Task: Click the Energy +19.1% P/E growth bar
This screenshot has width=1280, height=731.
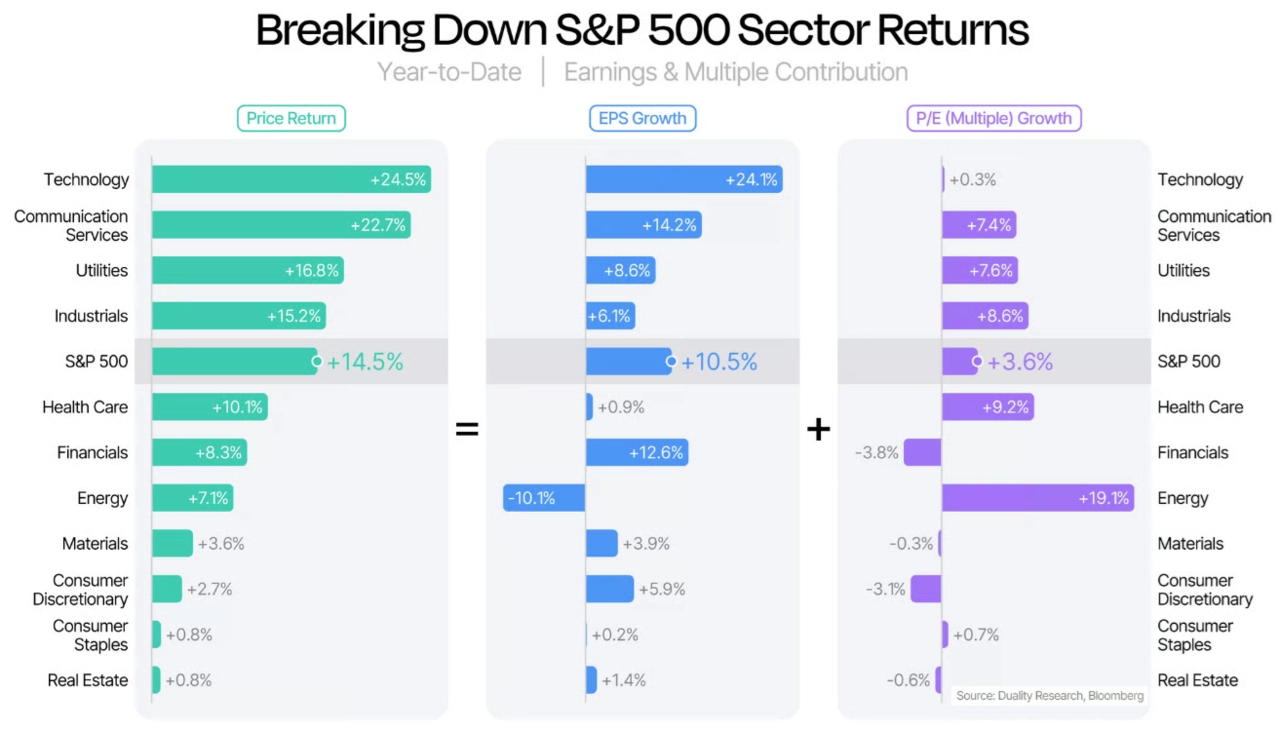Action: pyautogui.click(x=1037, y=498)
